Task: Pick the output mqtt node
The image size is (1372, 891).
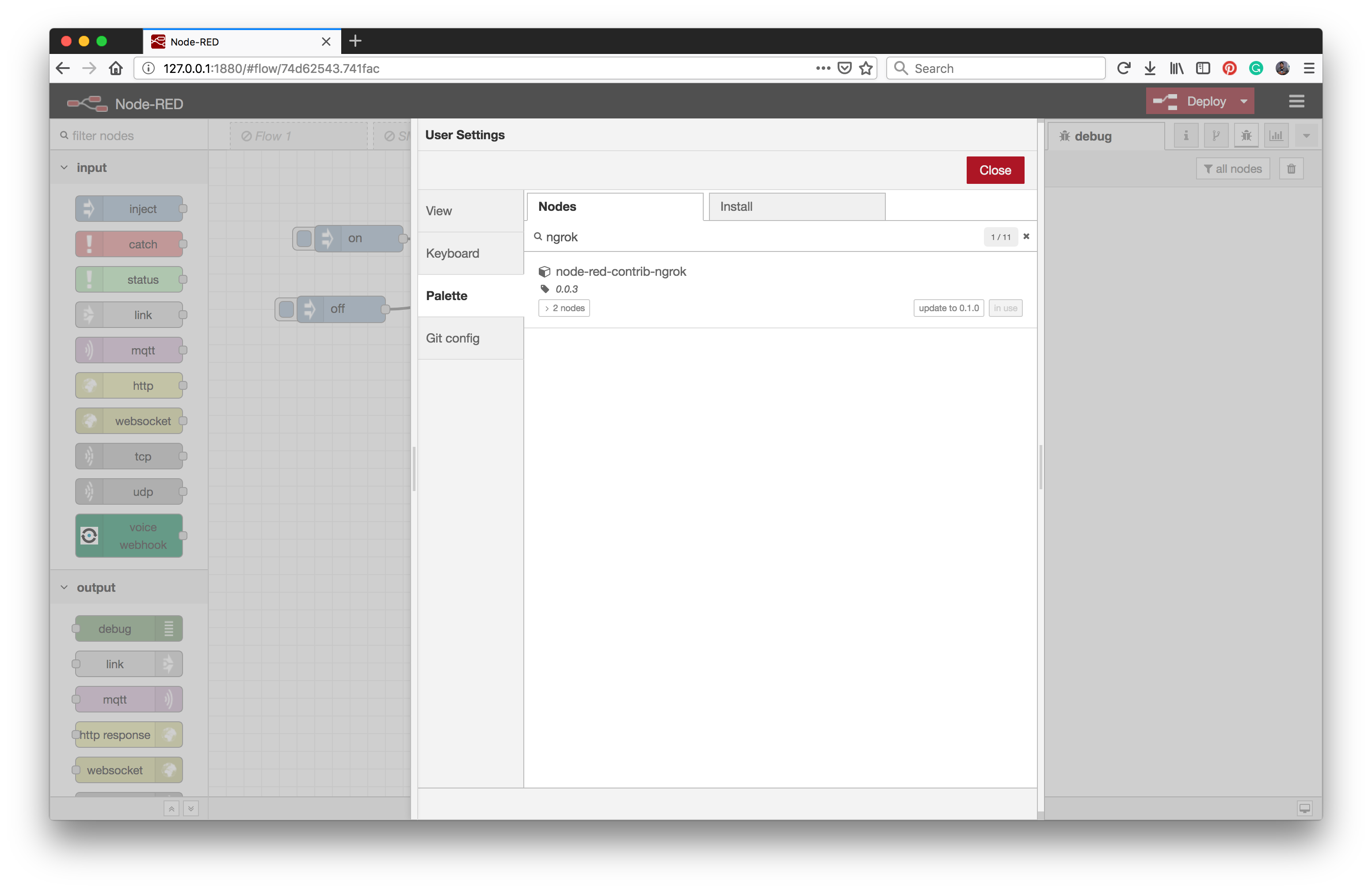Action: click(129, 699)
